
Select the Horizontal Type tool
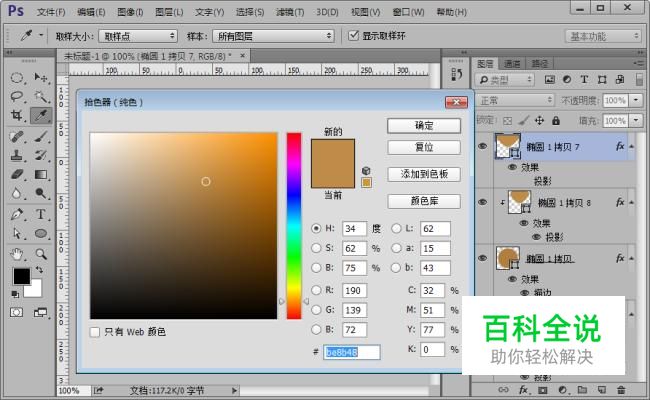41,214
